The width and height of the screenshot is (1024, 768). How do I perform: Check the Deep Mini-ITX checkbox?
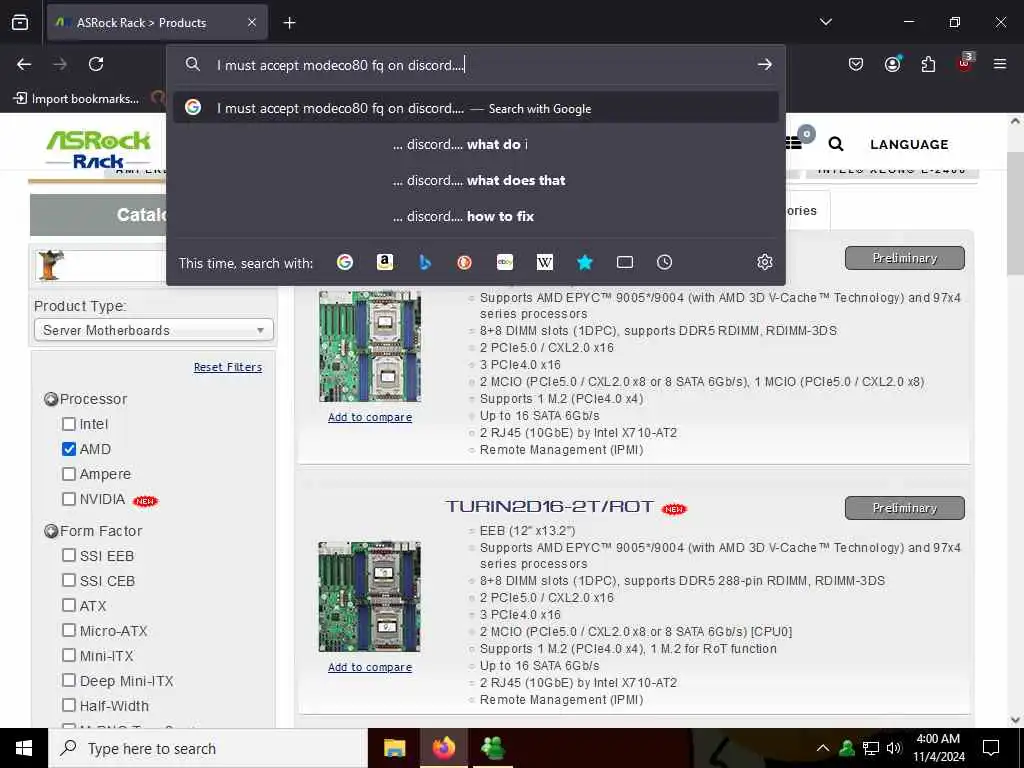coord(69,680)
